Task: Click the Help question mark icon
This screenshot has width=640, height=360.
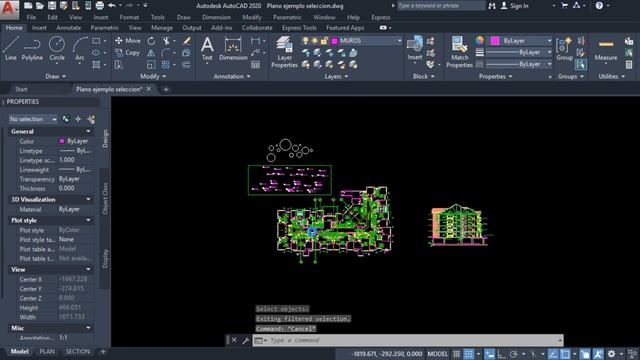Action: point(599,6)
